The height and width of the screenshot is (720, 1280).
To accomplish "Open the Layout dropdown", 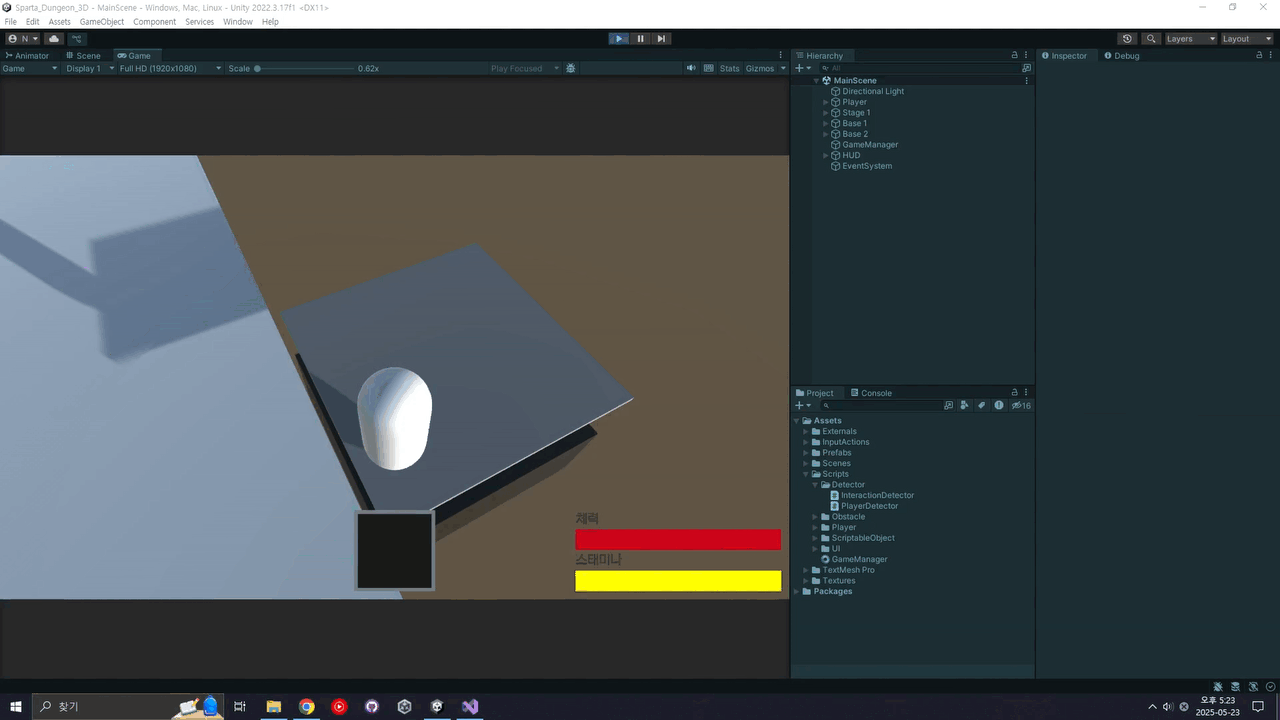I will [x=1246, y=39].
